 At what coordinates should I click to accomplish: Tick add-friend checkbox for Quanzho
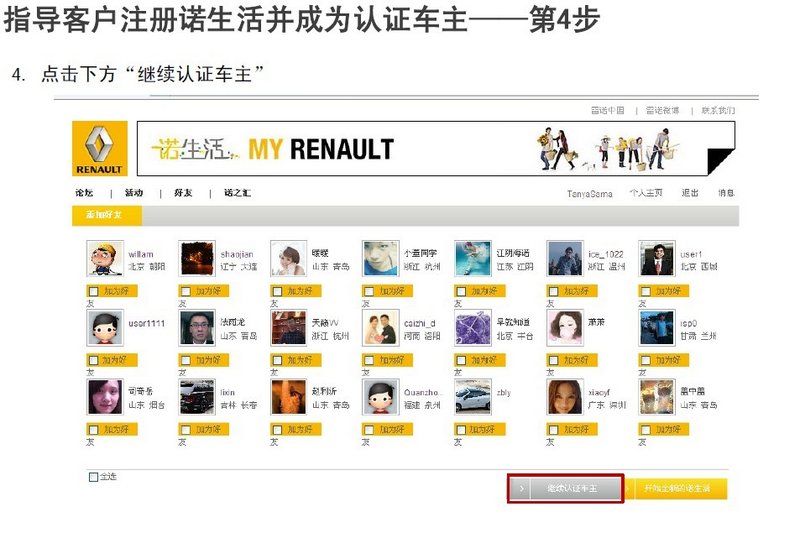pyautogui.click(x=369, y=430)
